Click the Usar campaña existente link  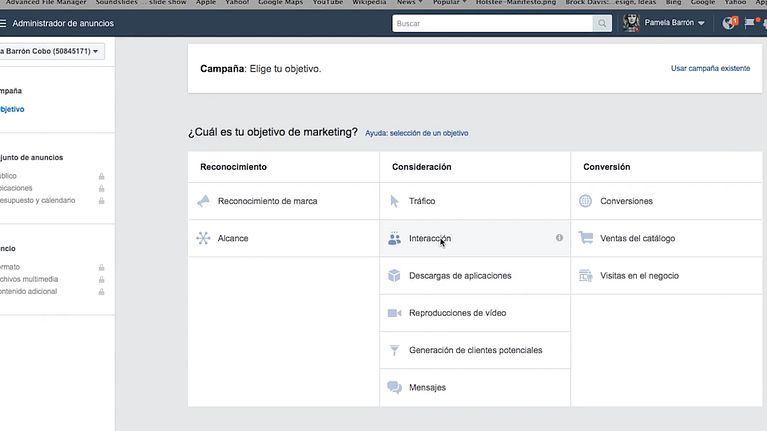pyautogui.click(x=710, y=69)
